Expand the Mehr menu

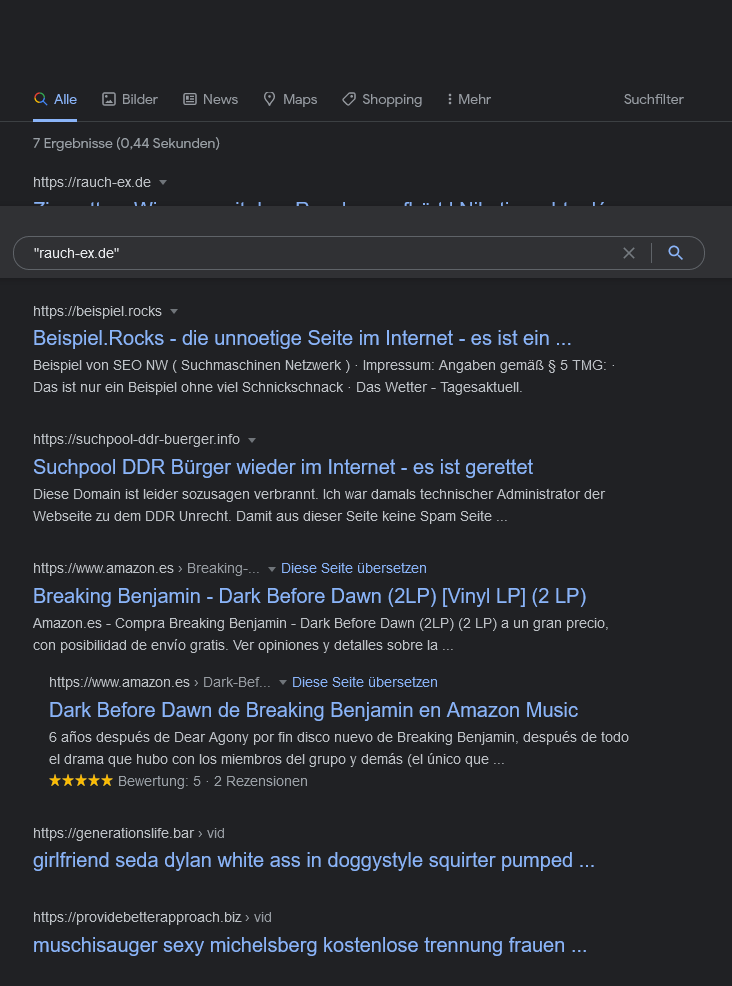(x=468, y=99)
